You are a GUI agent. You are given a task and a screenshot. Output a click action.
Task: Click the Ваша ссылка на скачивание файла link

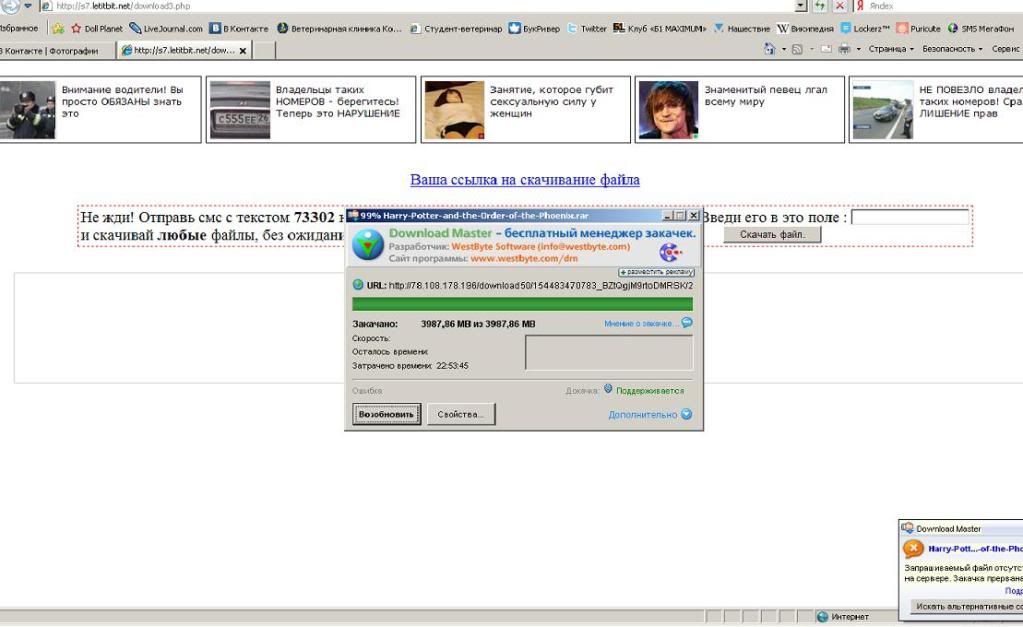pyautogui.click(x=525, y=179)
